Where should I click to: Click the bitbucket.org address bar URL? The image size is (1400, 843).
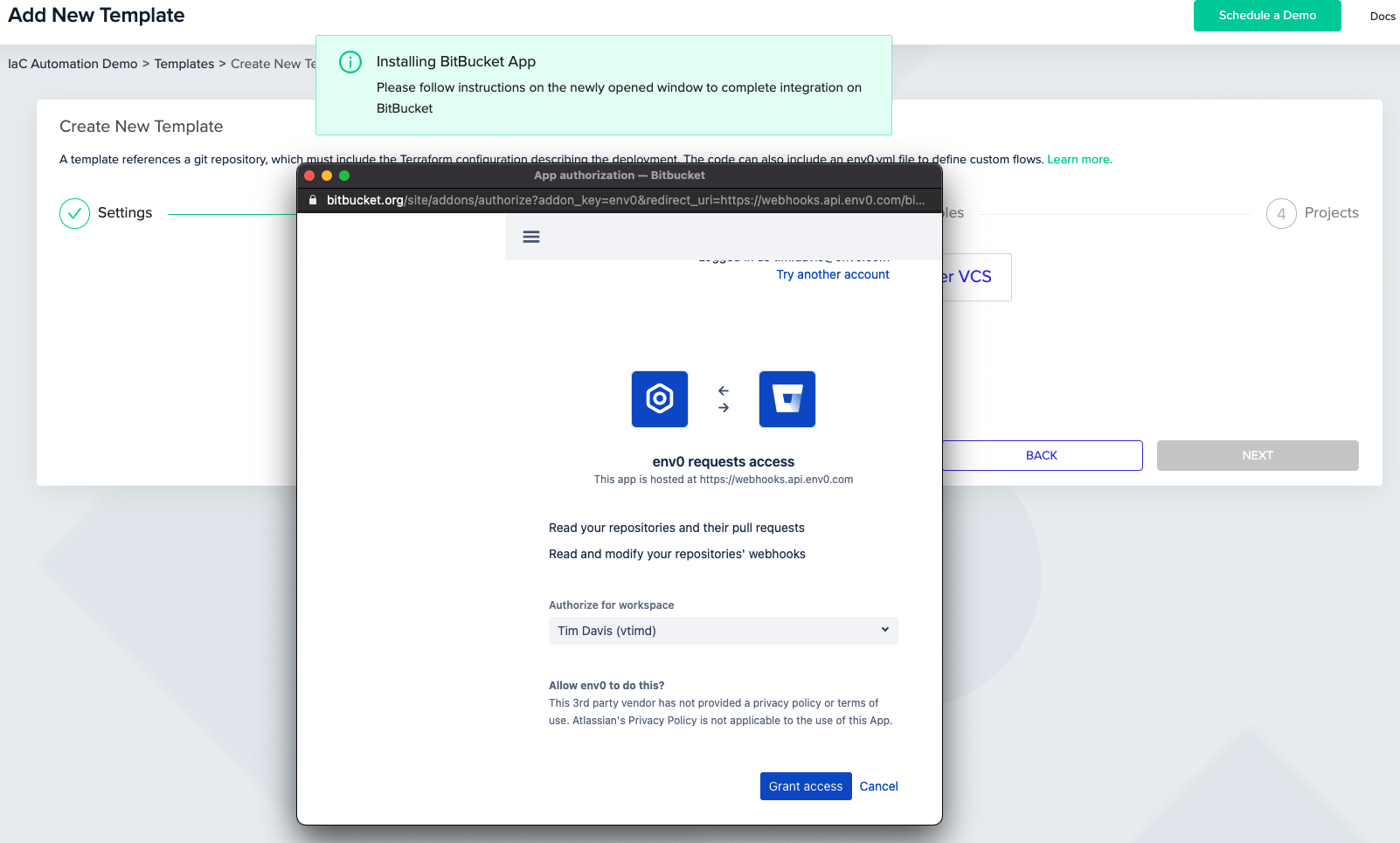coord(626,200)
